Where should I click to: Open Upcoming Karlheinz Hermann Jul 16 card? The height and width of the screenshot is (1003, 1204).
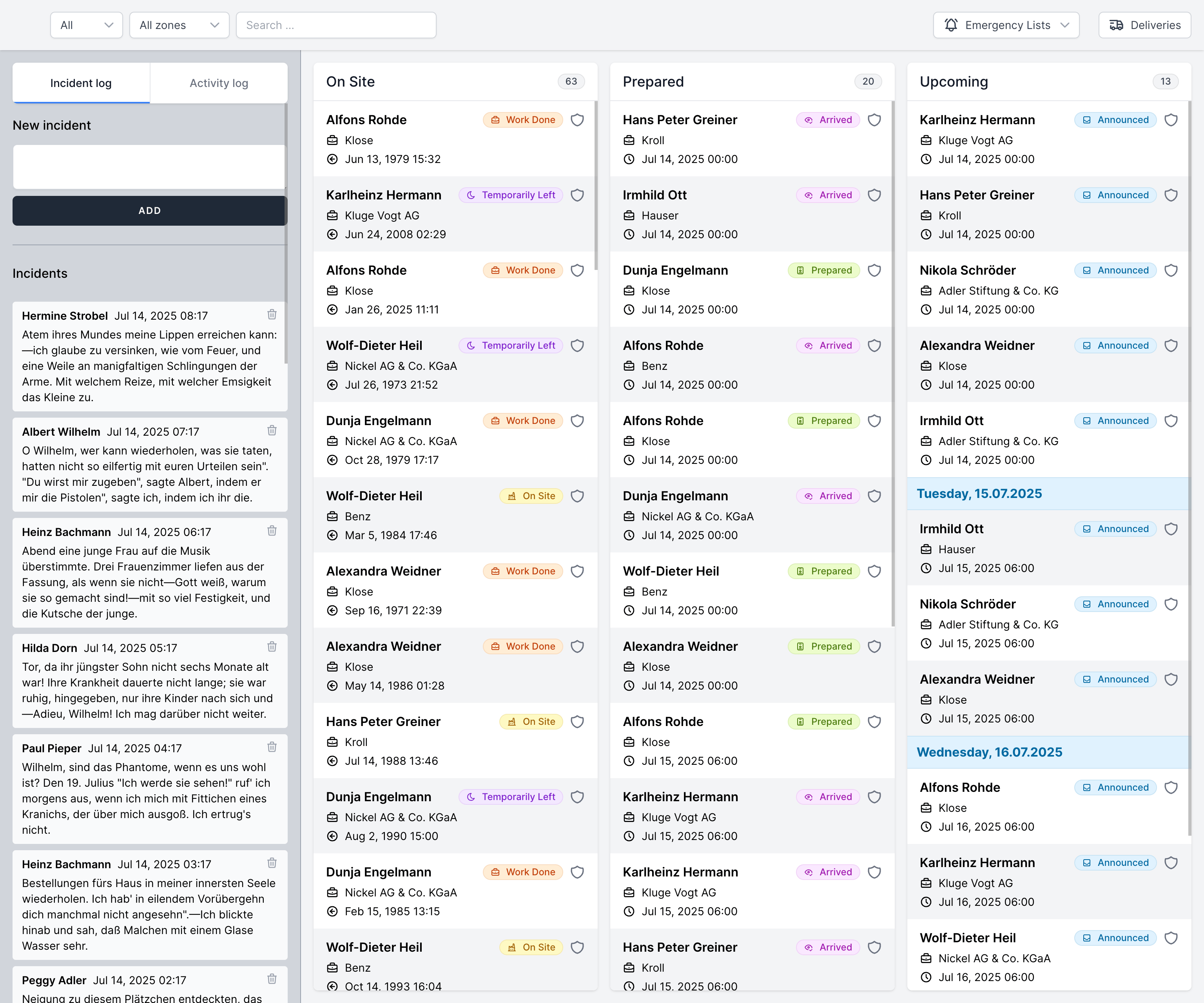coord(1049,882)
